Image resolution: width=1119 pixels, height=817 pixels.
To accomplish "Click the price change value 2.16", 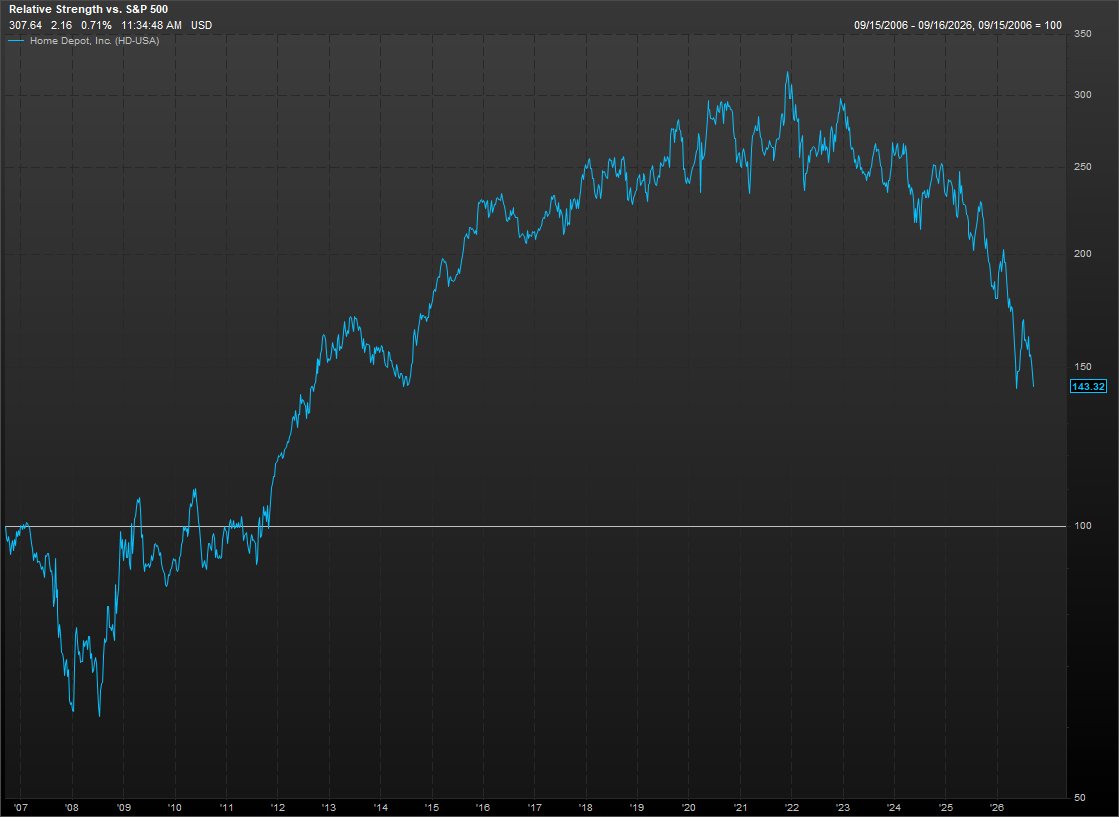I will pos(61,25).
